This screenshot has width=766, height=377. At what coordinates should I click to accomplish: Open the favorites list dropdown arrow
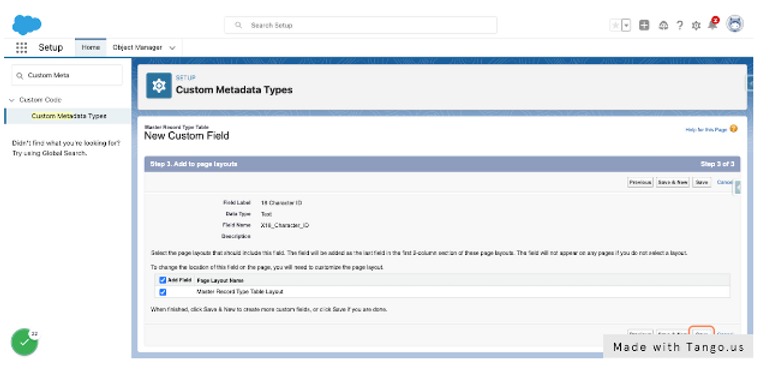(626, 25)
